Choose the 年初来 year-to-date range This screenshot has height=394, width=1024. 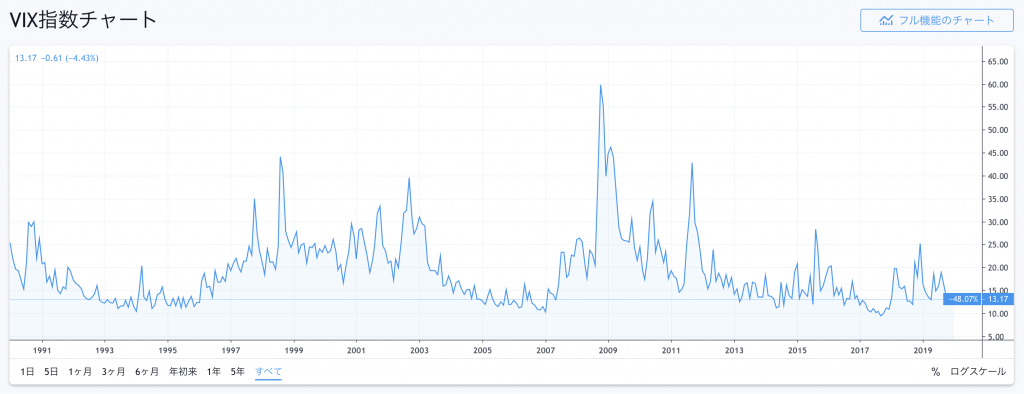coord(182,372)
